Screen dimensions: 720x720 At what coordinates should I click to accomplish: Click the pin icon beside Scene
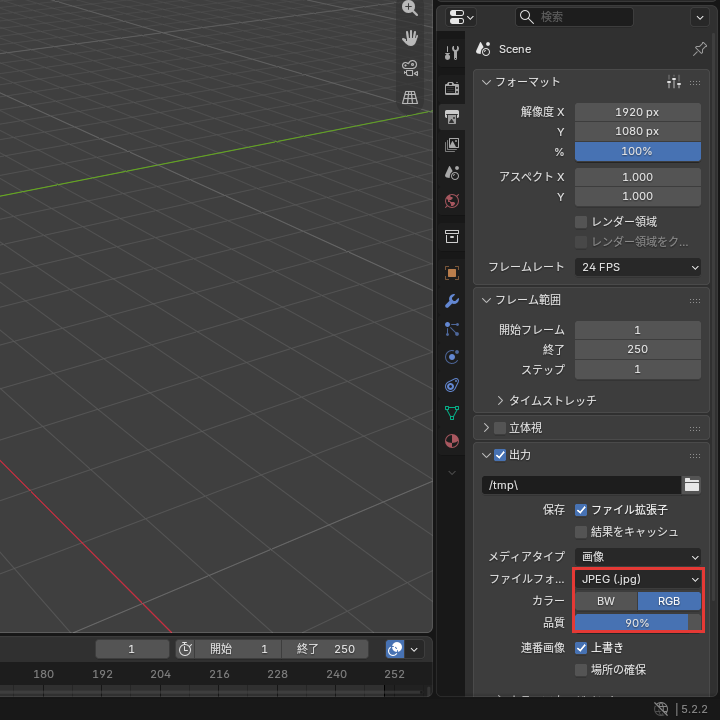pos(699,49)
